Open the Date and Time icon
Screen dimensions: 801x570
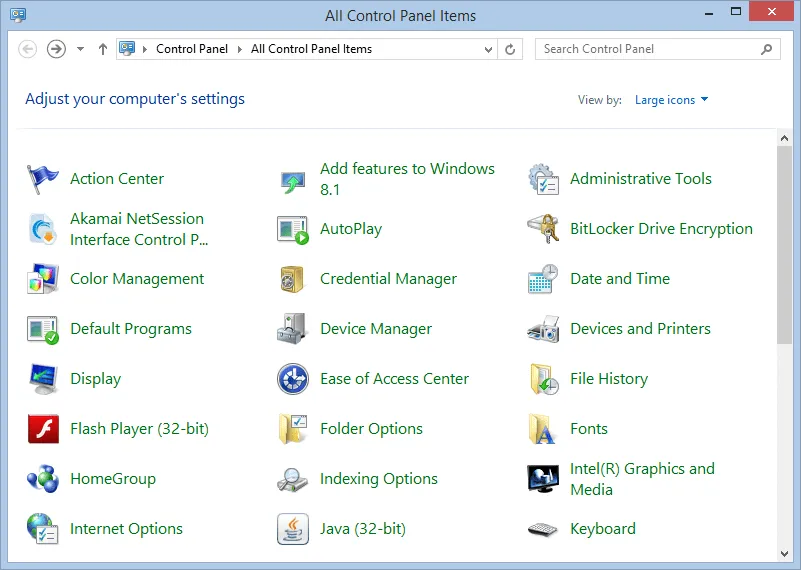pos(543,279)
